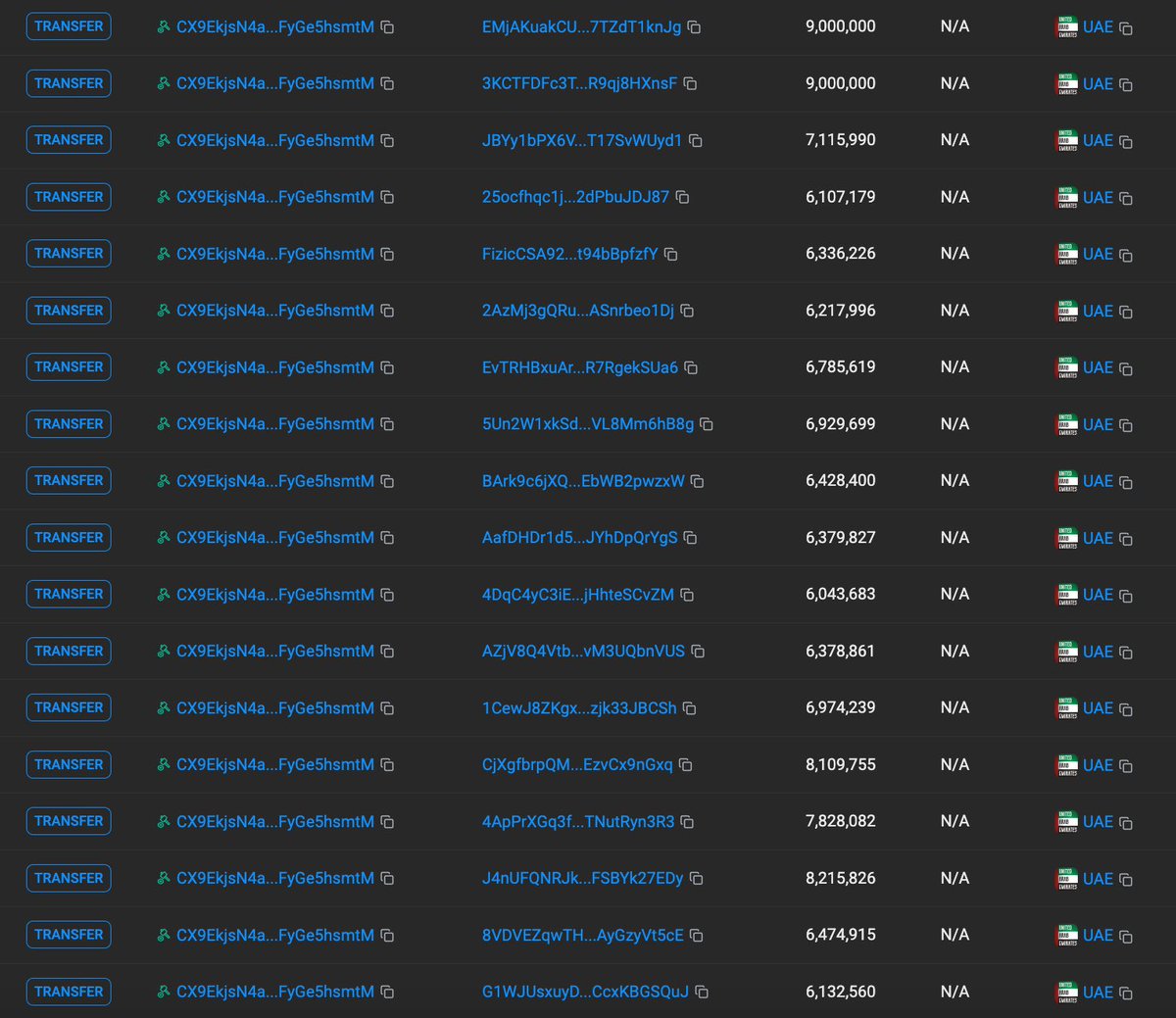Select amount 6,043,683
The image size is (1176, 1018).
841,595
